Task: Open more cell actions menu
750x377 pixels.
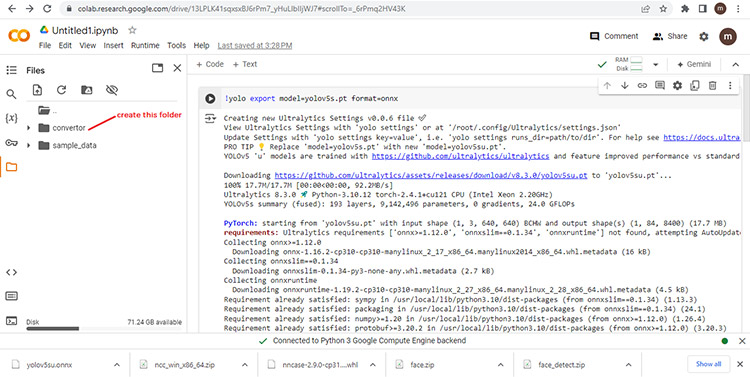Action: [x=730, y=86]
